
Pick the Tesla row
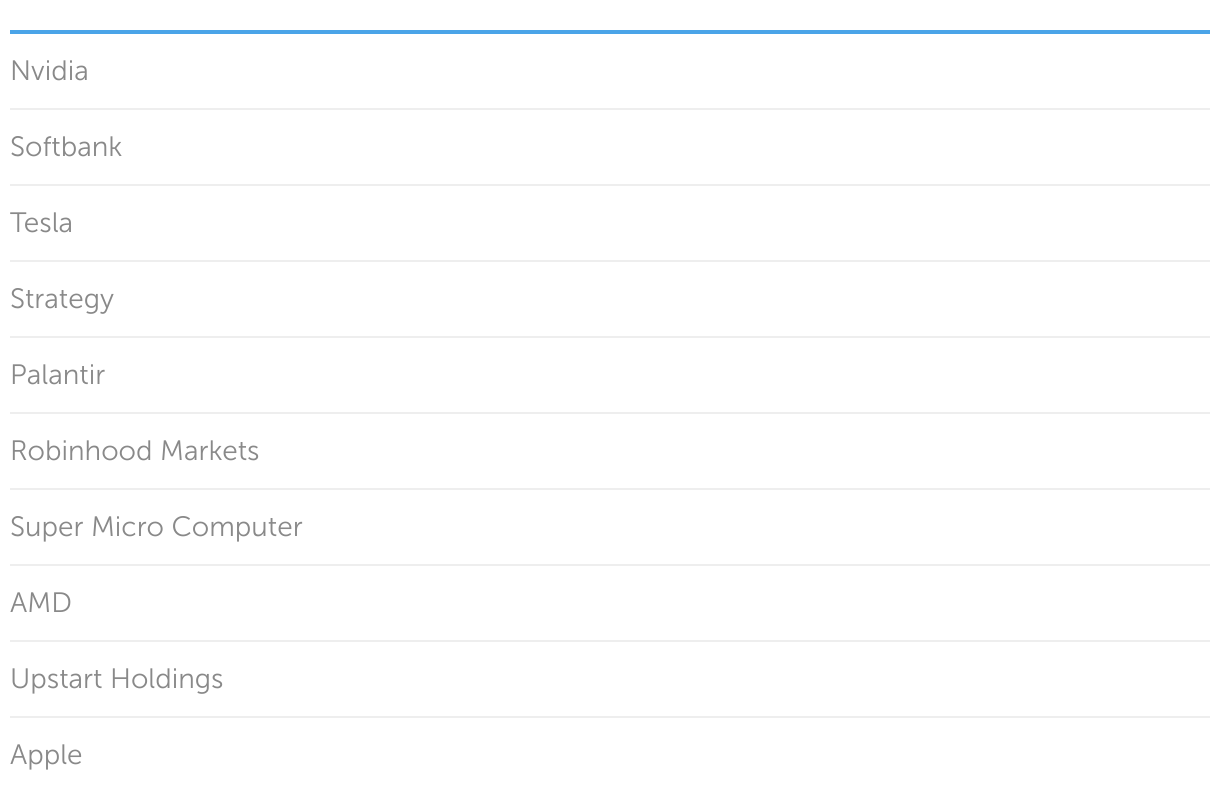click(x=610, y=223)
